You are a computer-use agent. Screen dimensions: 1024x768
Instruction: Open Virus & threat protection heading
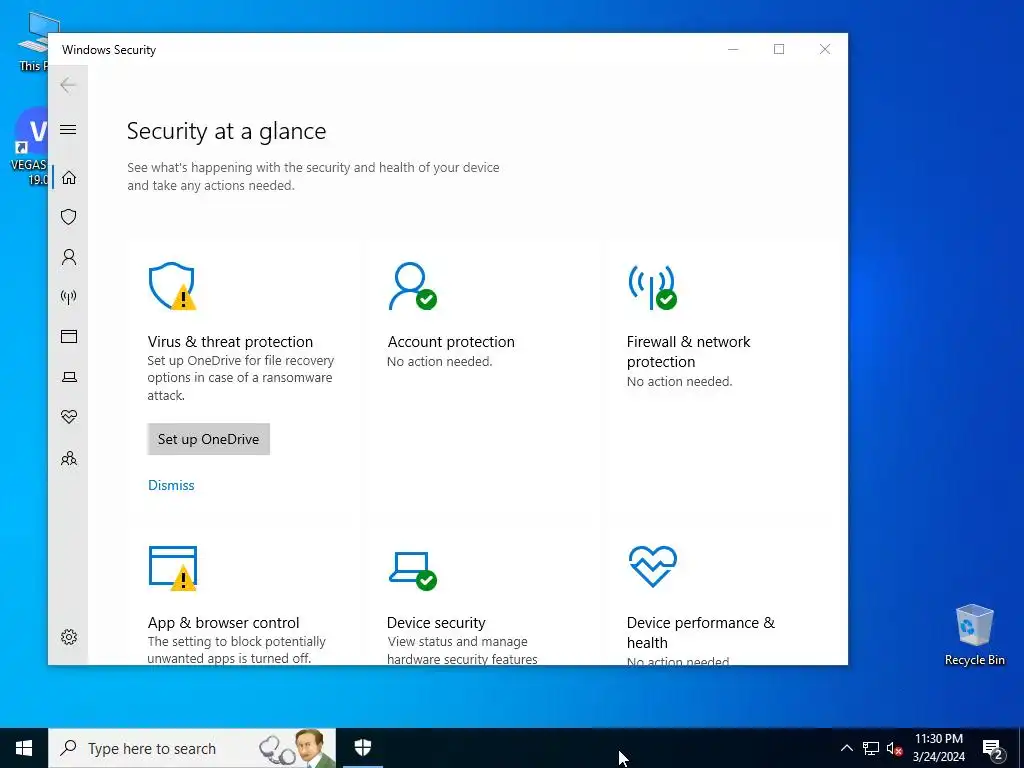(x=230, y=342)
